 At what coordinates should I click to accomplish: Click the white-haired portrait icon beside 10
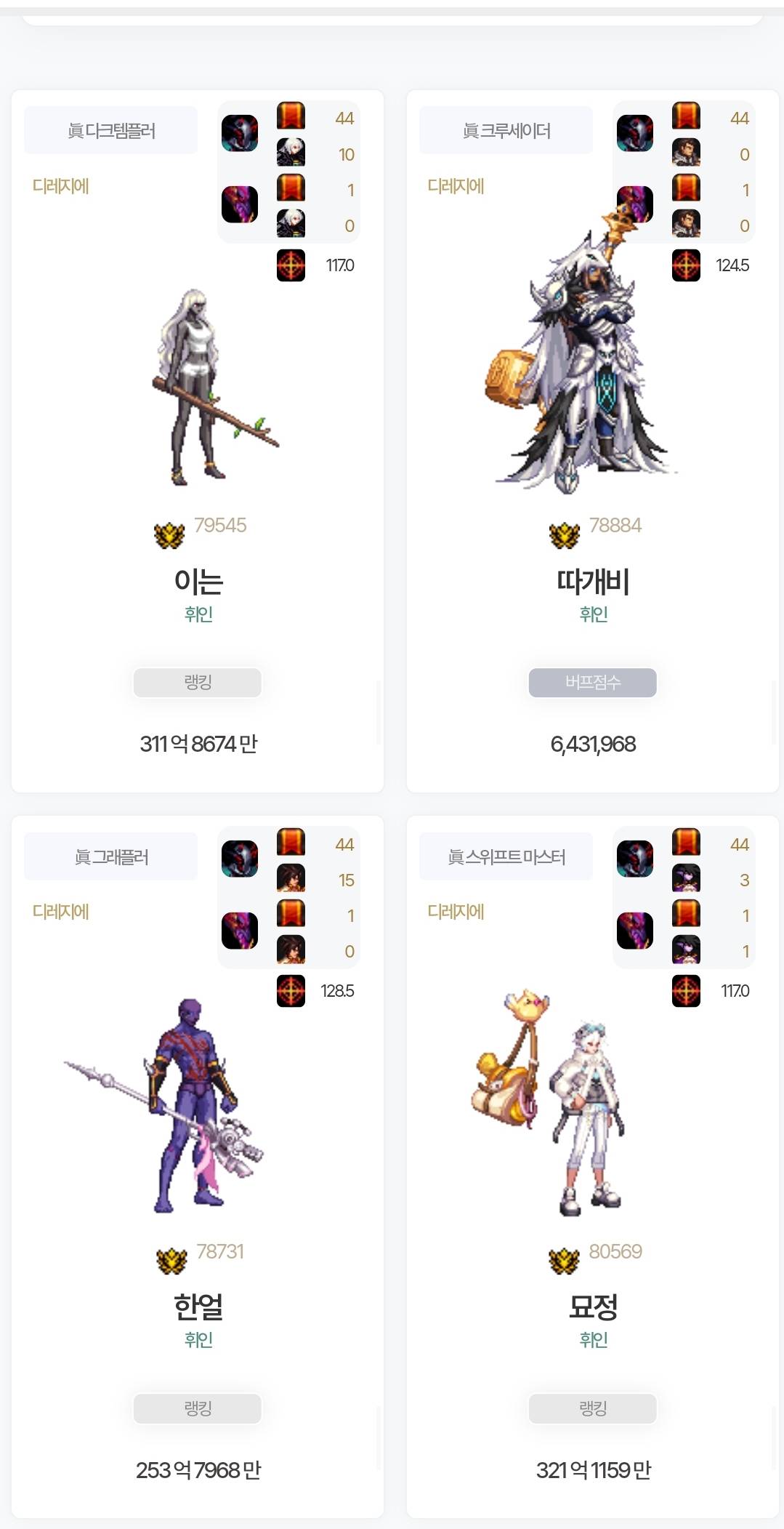click(291, 153)
